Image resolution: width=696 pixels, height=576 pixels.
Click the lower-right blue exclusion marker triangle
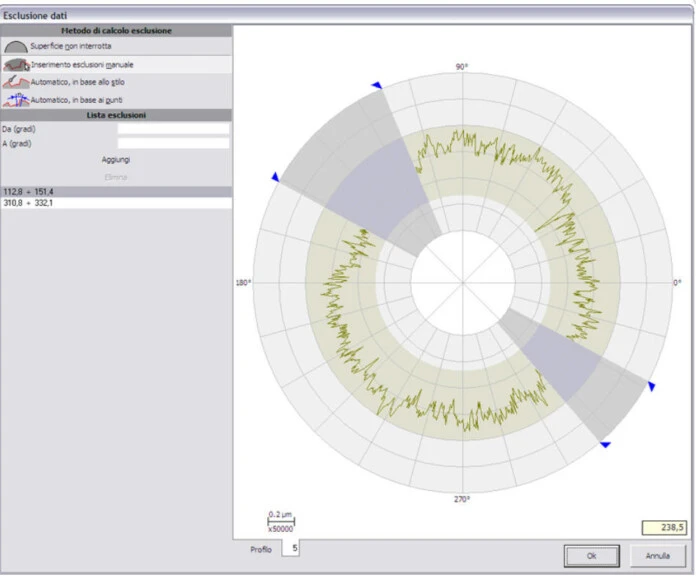[605, 443]
